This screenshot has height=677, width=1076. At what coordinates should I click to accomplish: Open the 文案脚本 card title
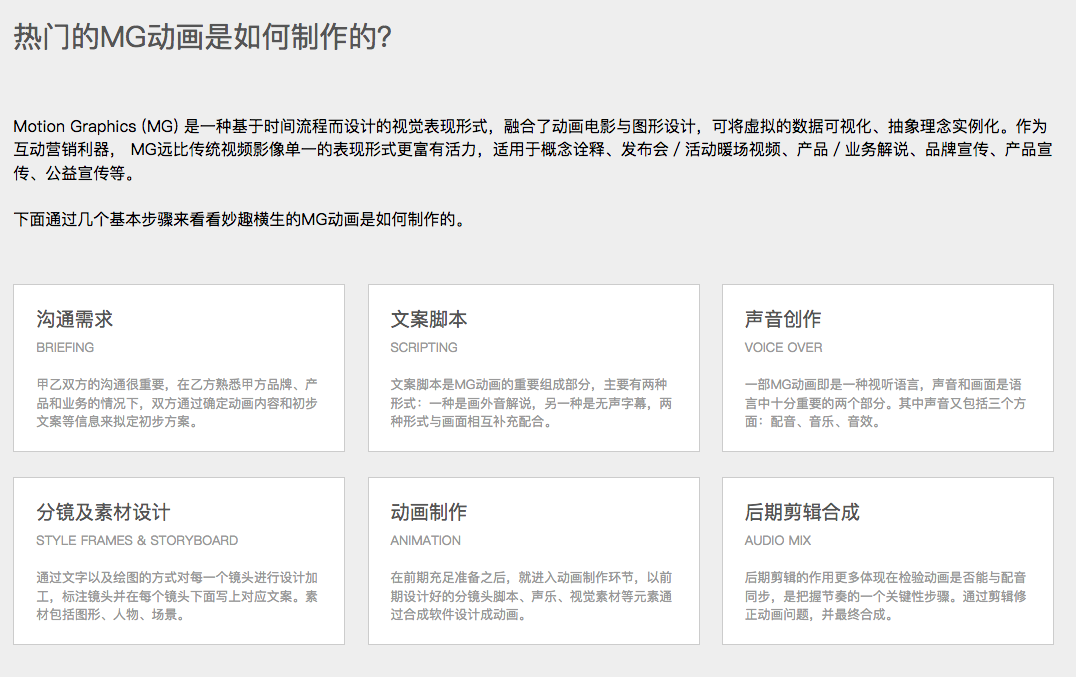(429, 319)
